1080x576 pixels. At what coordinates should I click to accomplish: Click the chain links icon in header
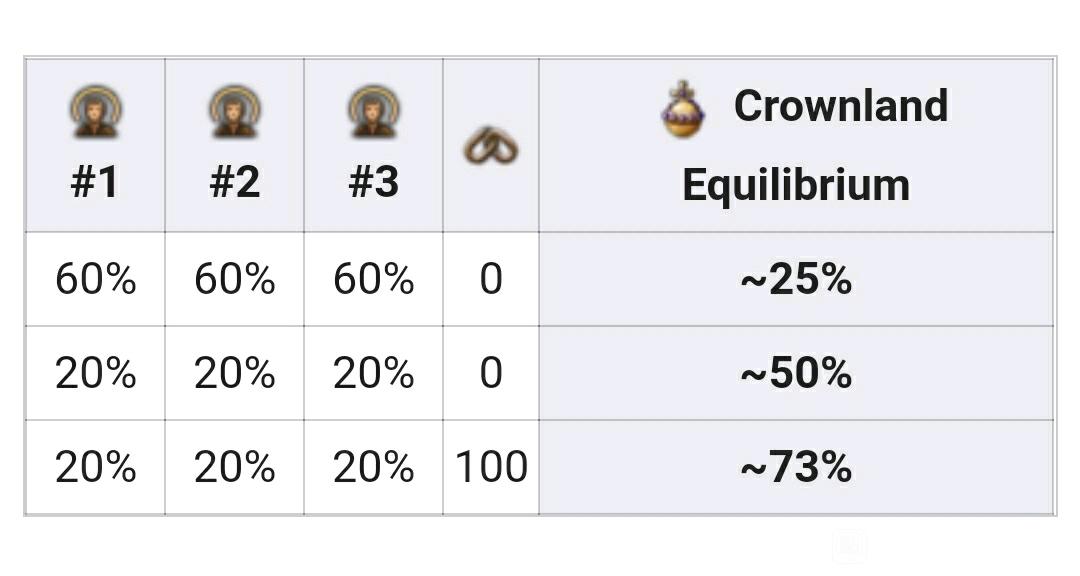(491, 145)
